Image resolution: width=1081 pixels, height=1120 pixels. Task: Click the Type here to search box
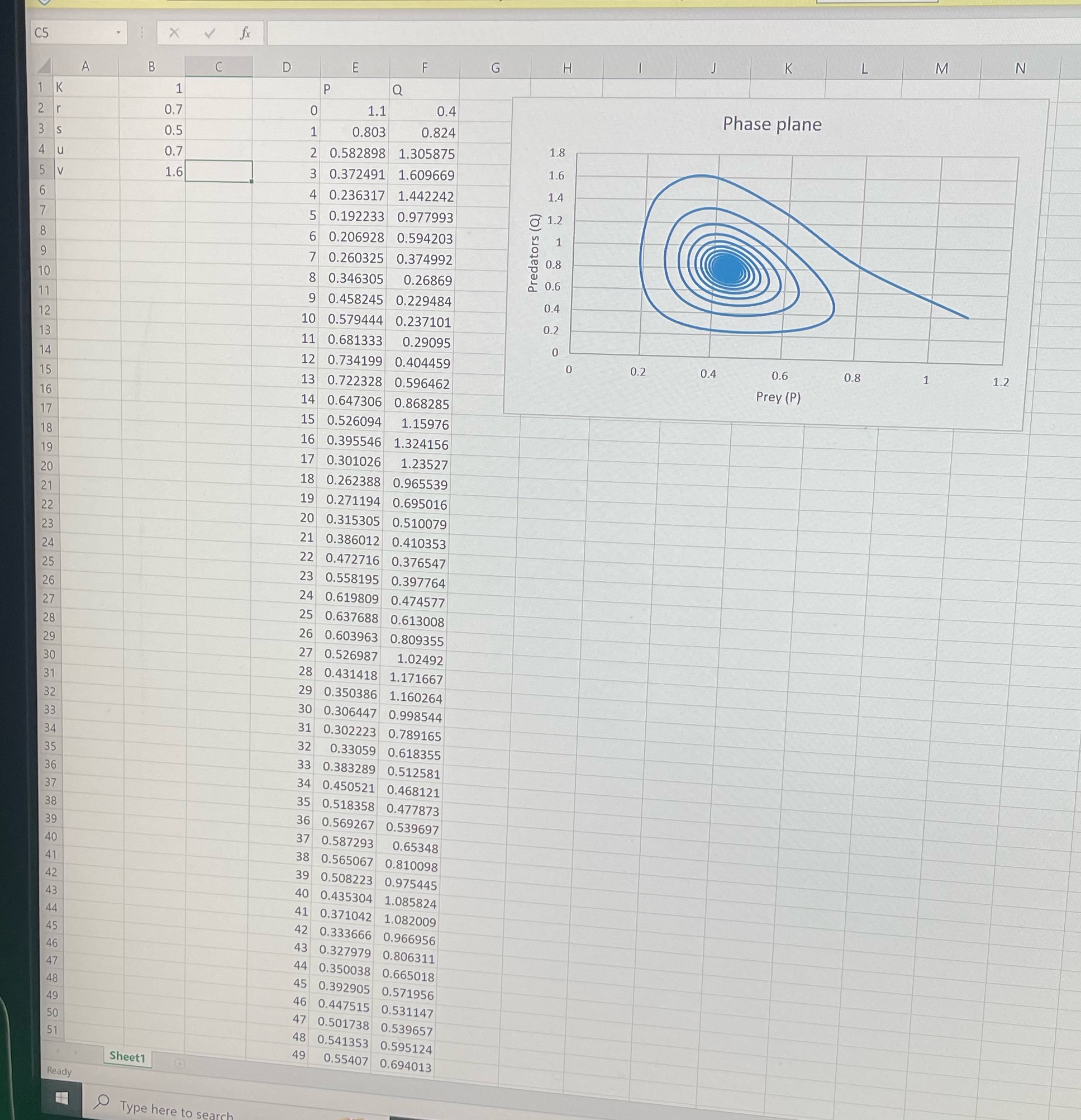click(x=177, y=1110)
